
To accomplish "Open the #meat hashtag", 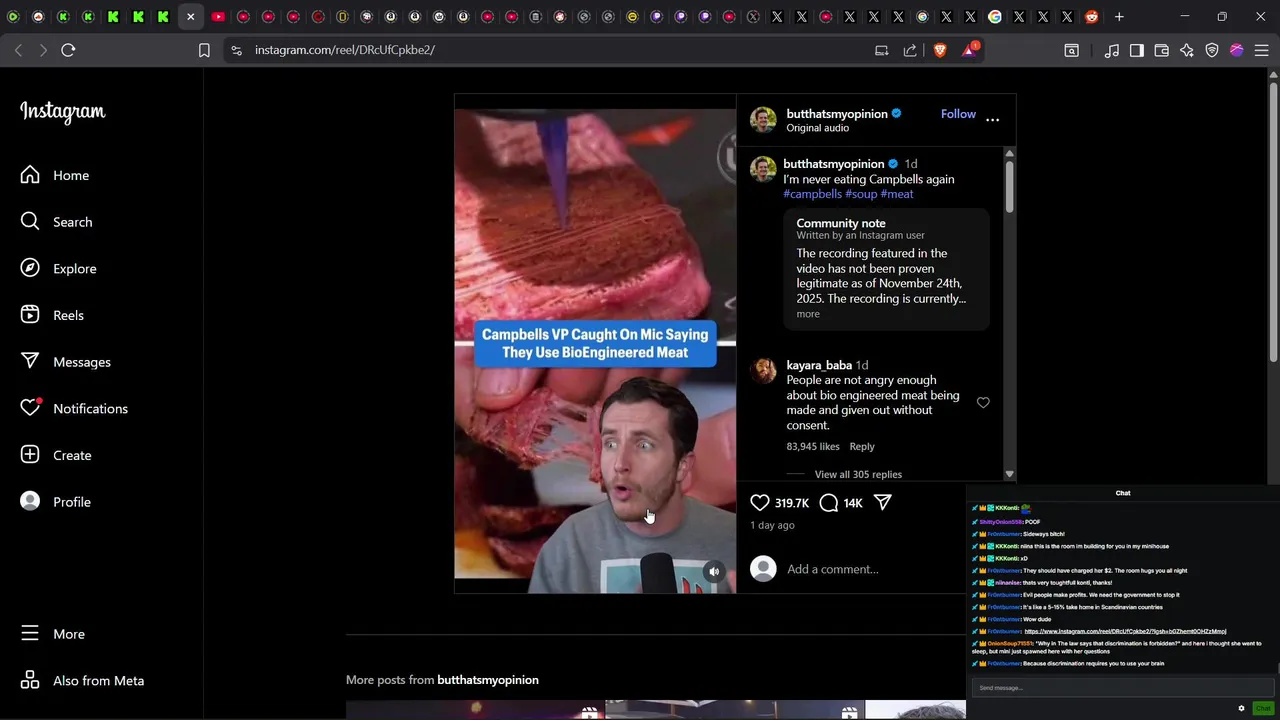I will [897, 194].
